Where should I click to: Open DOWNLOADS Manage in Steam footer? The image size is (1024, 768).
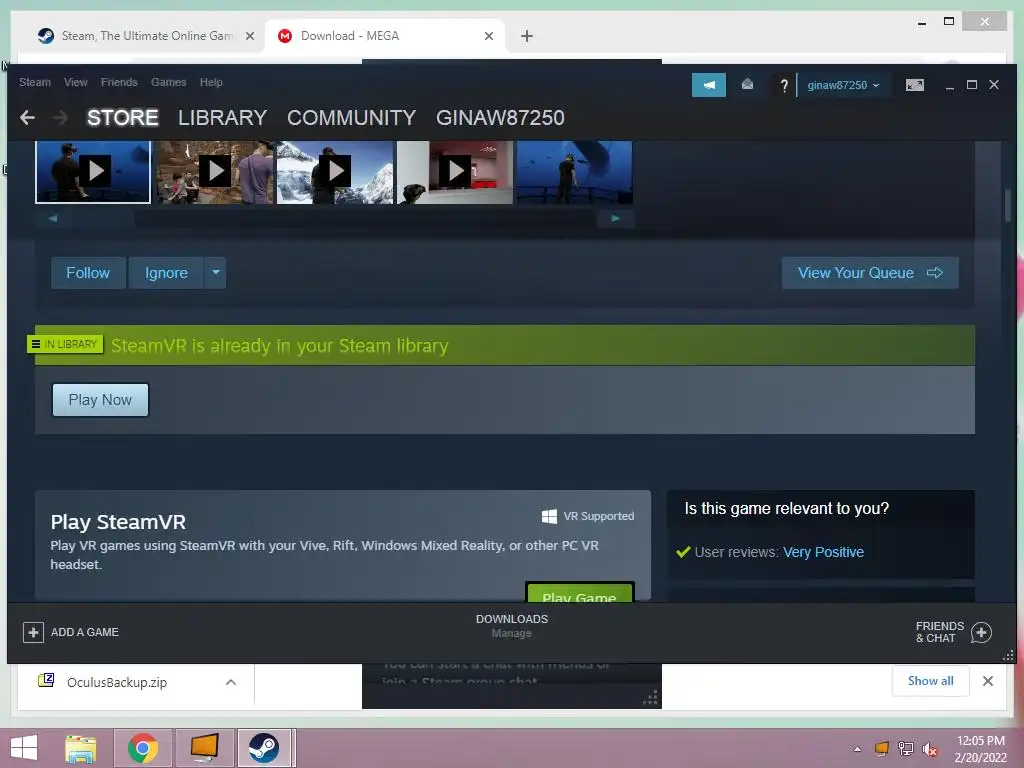click(512, 626)
